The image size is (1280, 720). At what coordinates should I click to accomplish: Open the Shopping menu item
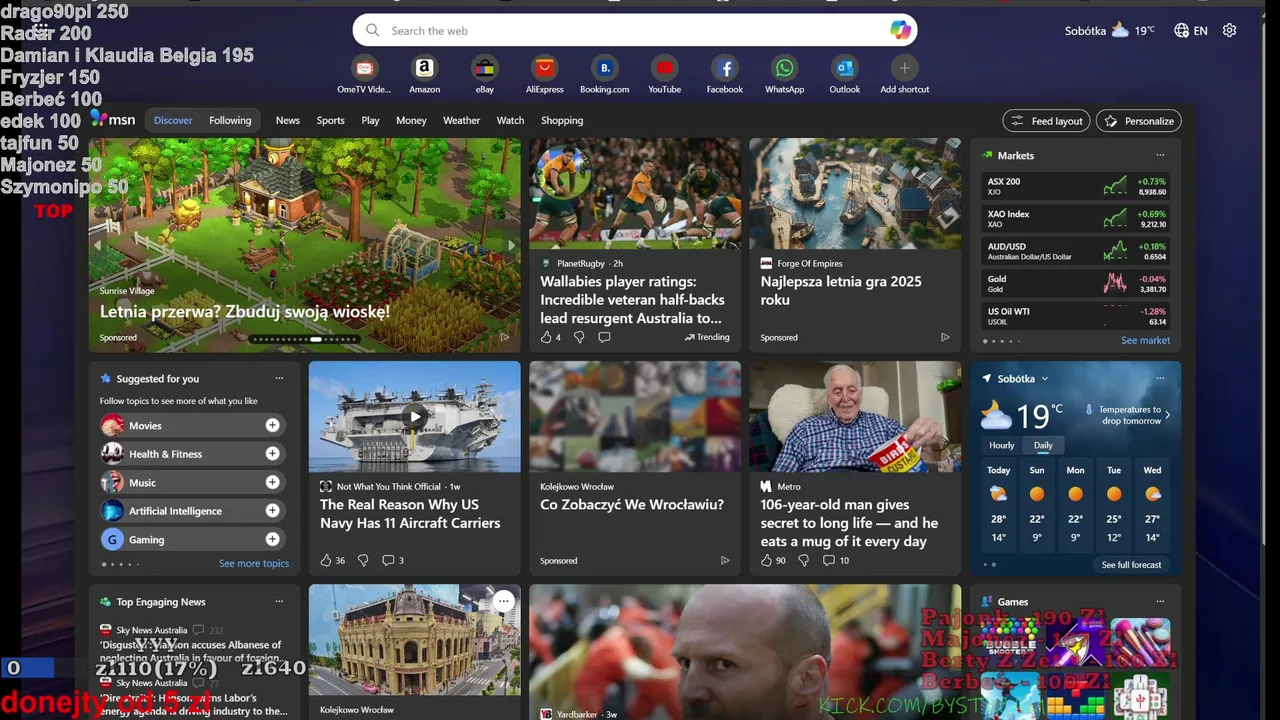coord(562,120)
